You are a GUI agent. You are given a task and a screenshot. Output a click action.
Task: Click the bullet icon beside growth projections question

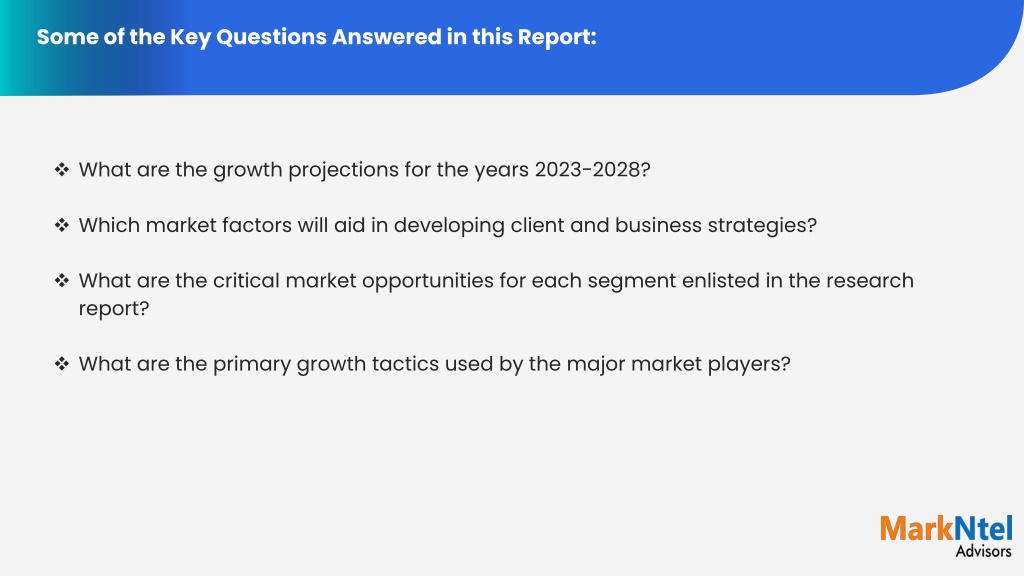click(62, 170)
